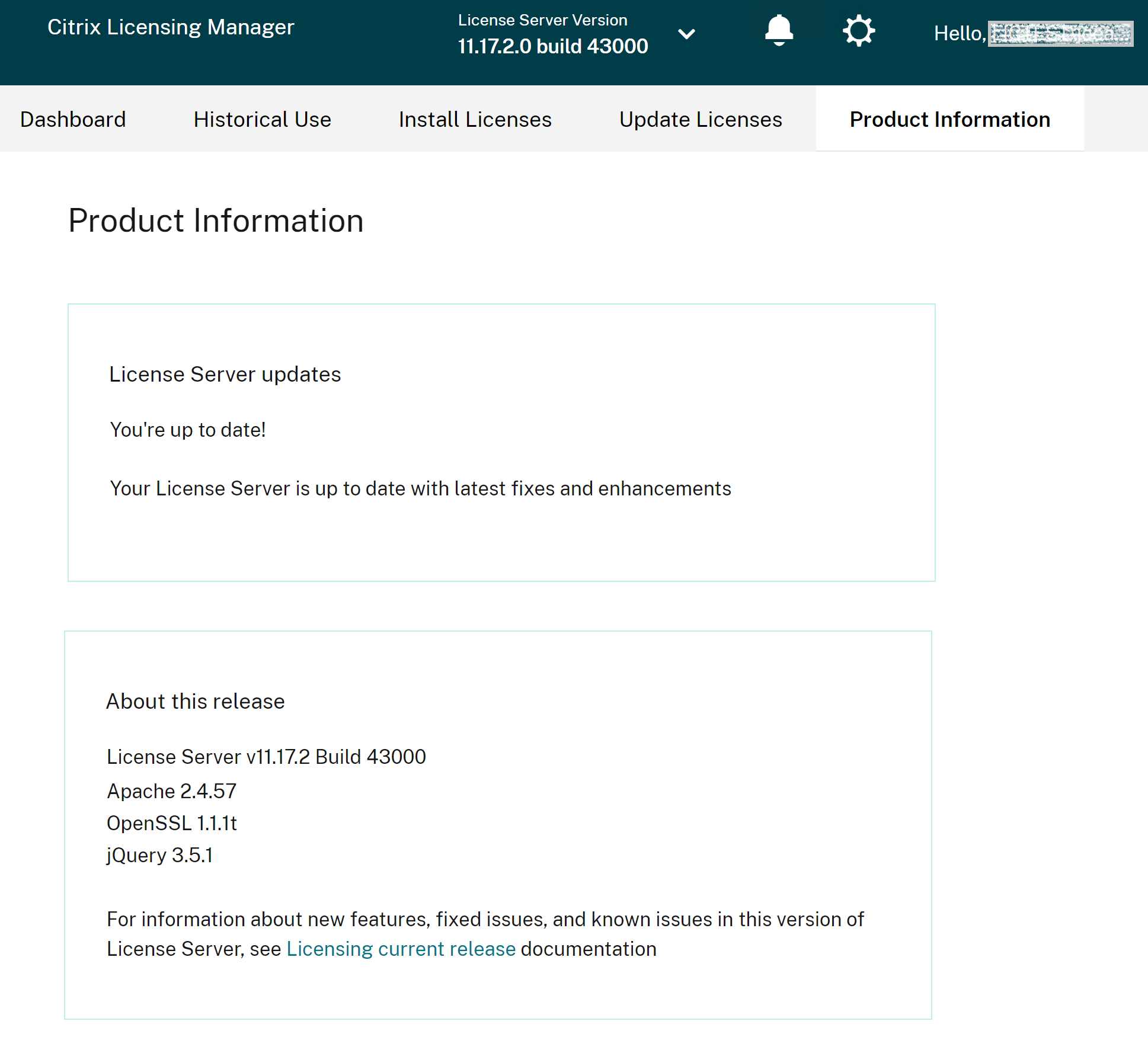
Task: Click the Update Licenses tab
Action: click(701, 119)
